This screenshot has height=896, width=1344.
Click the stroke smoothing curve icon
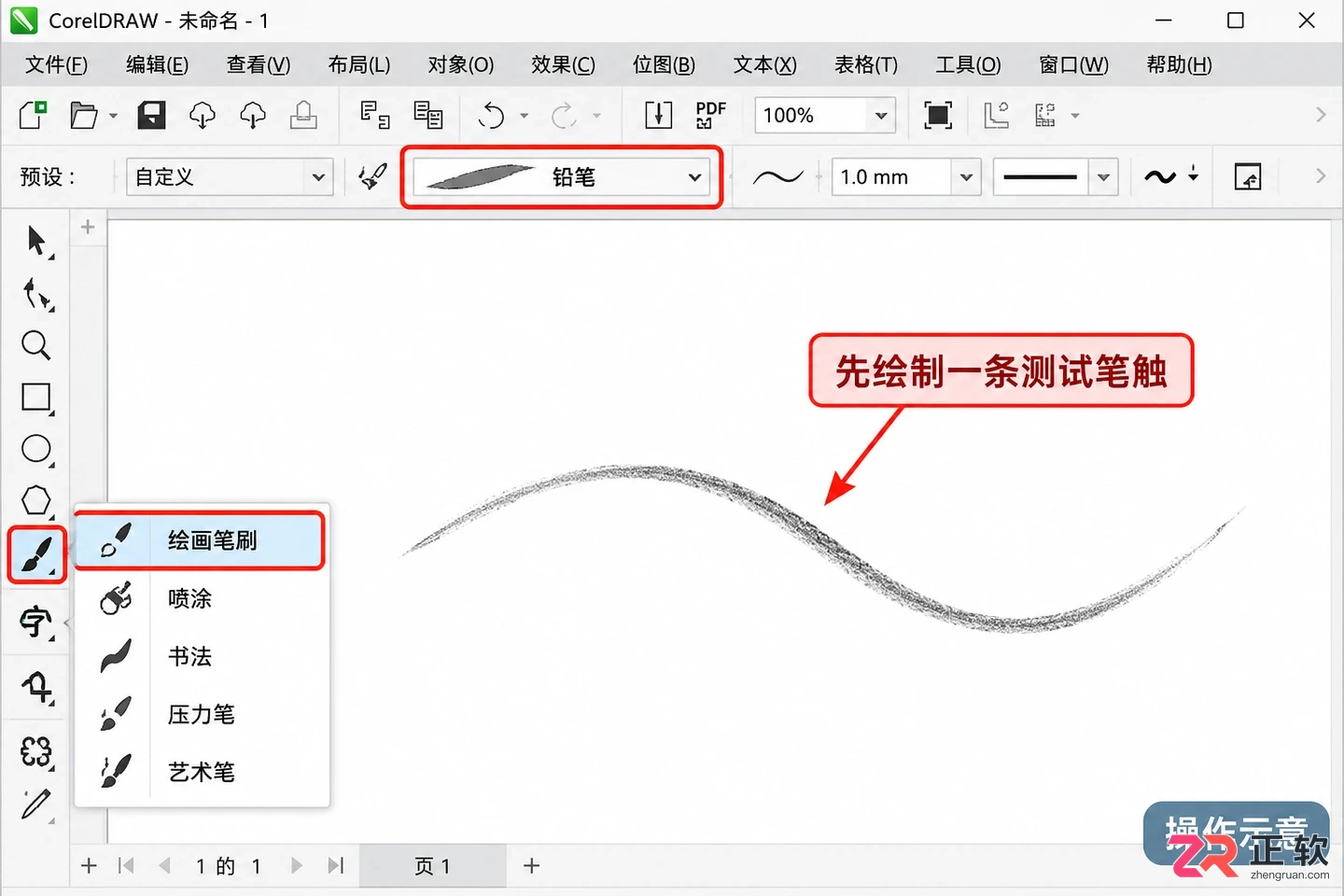coord(777,176)
